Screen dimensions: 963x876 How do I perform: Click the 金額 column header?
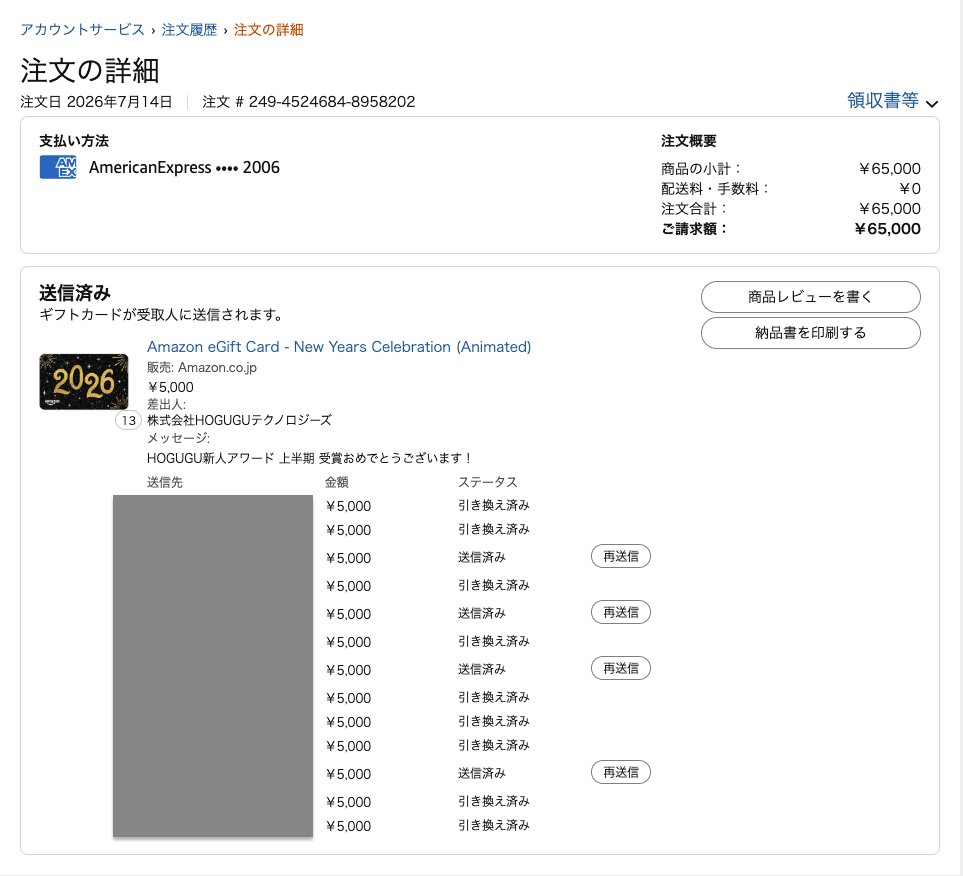337,482
